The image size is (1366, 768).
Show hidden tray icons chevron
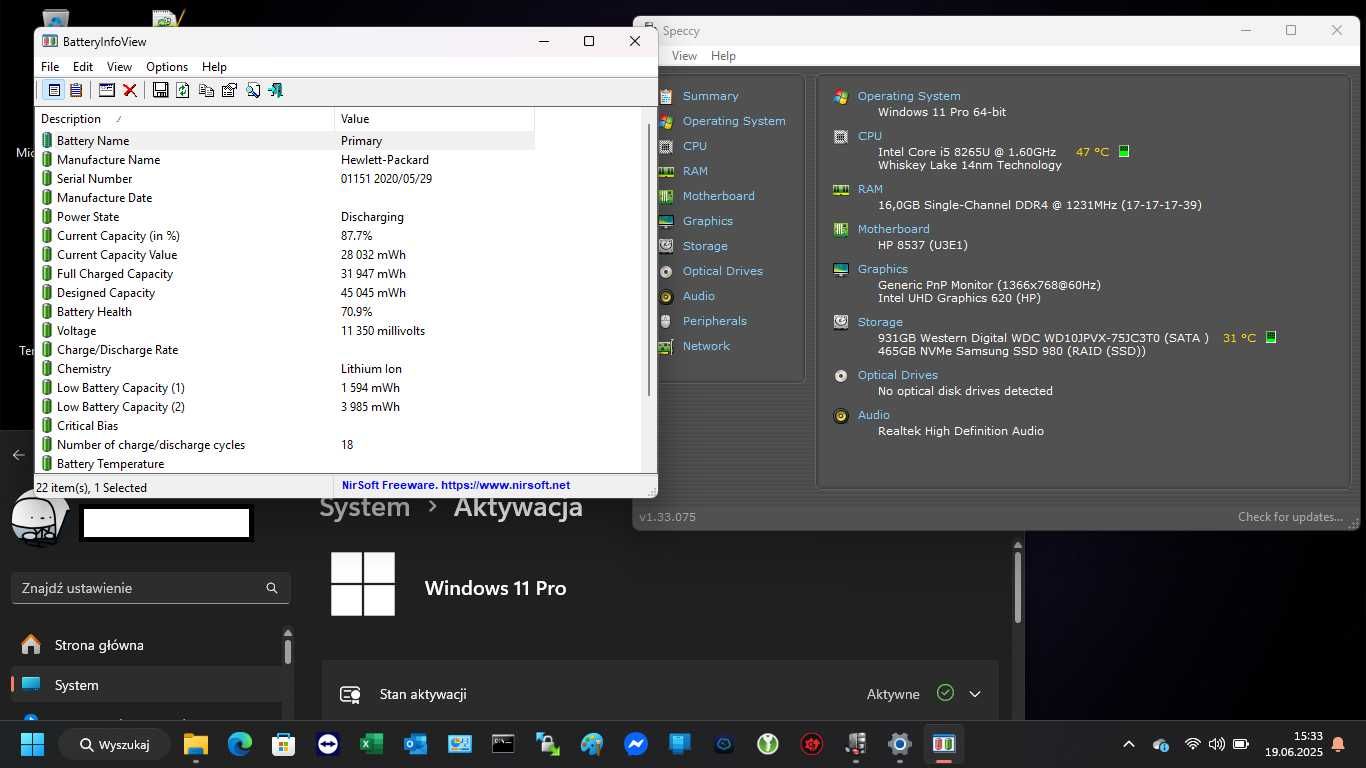(x=1129, y=744)
